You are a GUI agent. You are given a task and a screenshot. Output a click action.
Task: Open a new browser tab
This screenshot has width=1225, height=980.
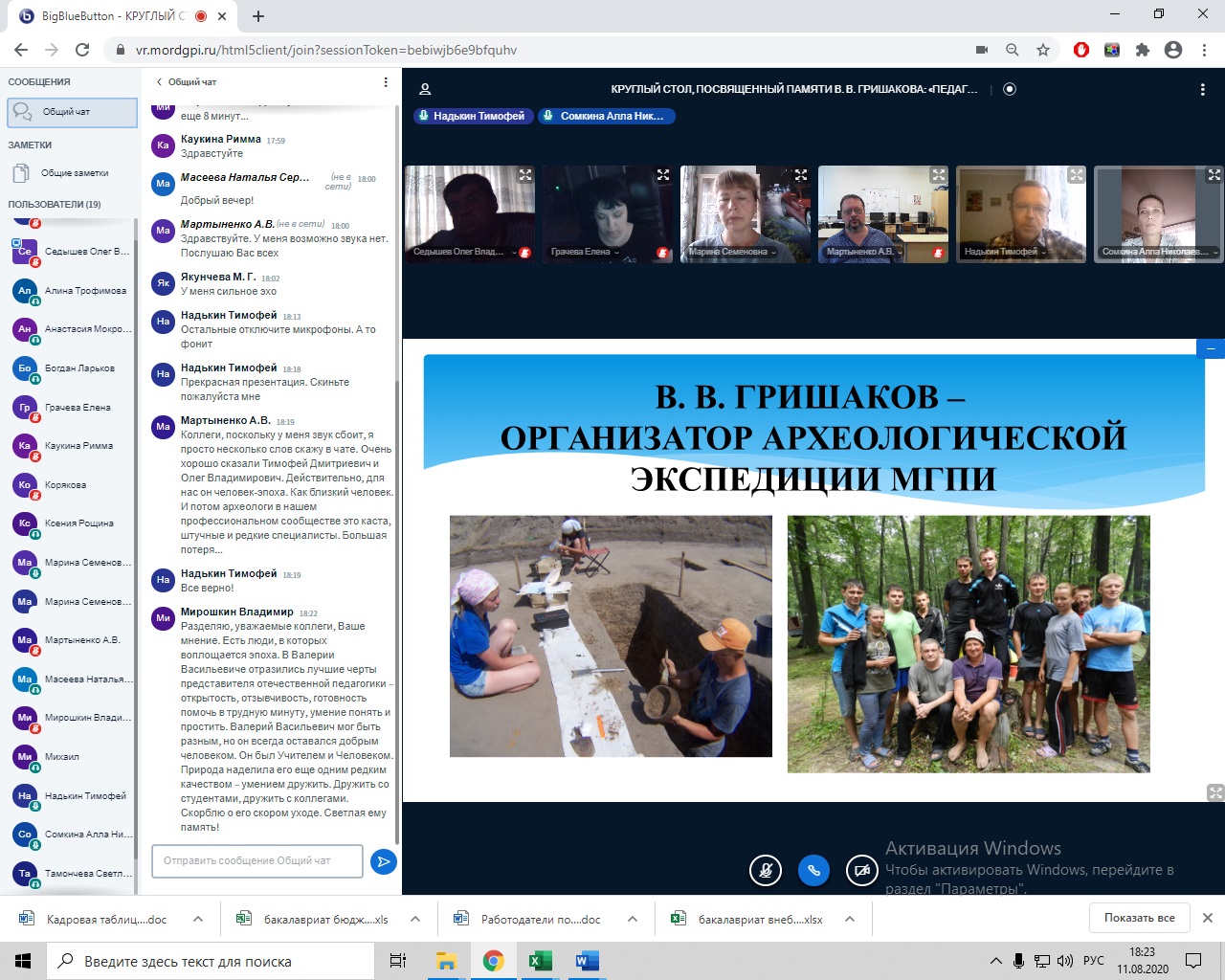(x=258, y=15)
